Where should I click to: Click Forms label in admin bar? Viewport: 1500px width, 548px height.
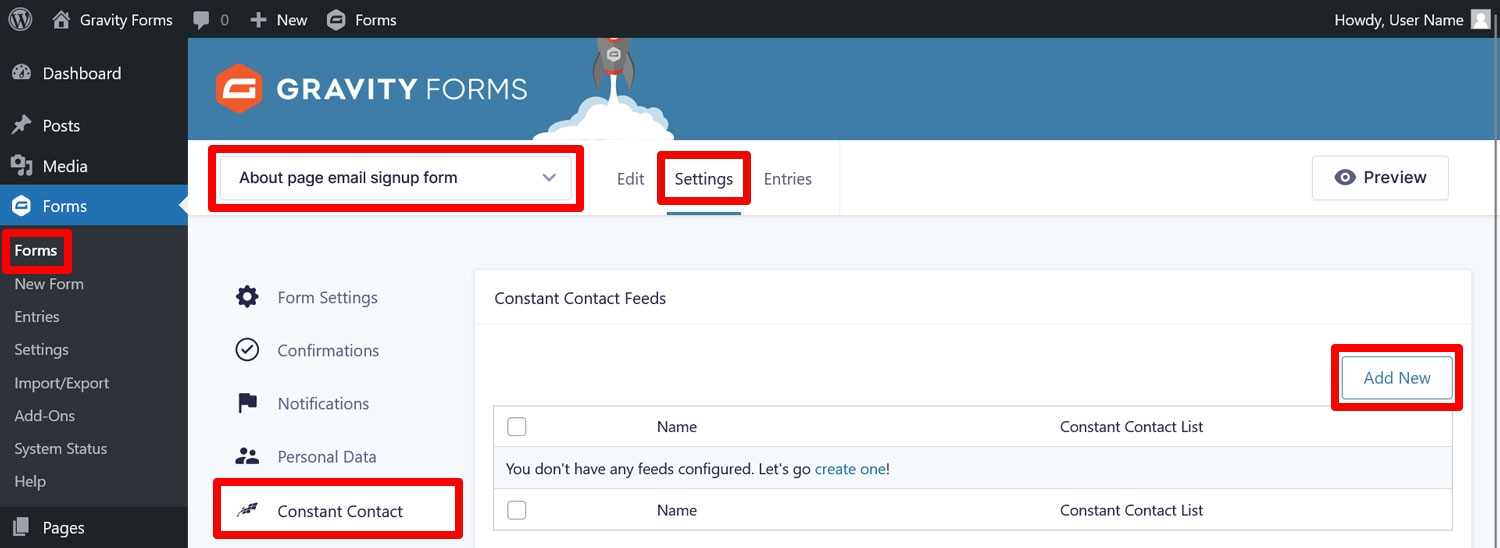[376, 20]
